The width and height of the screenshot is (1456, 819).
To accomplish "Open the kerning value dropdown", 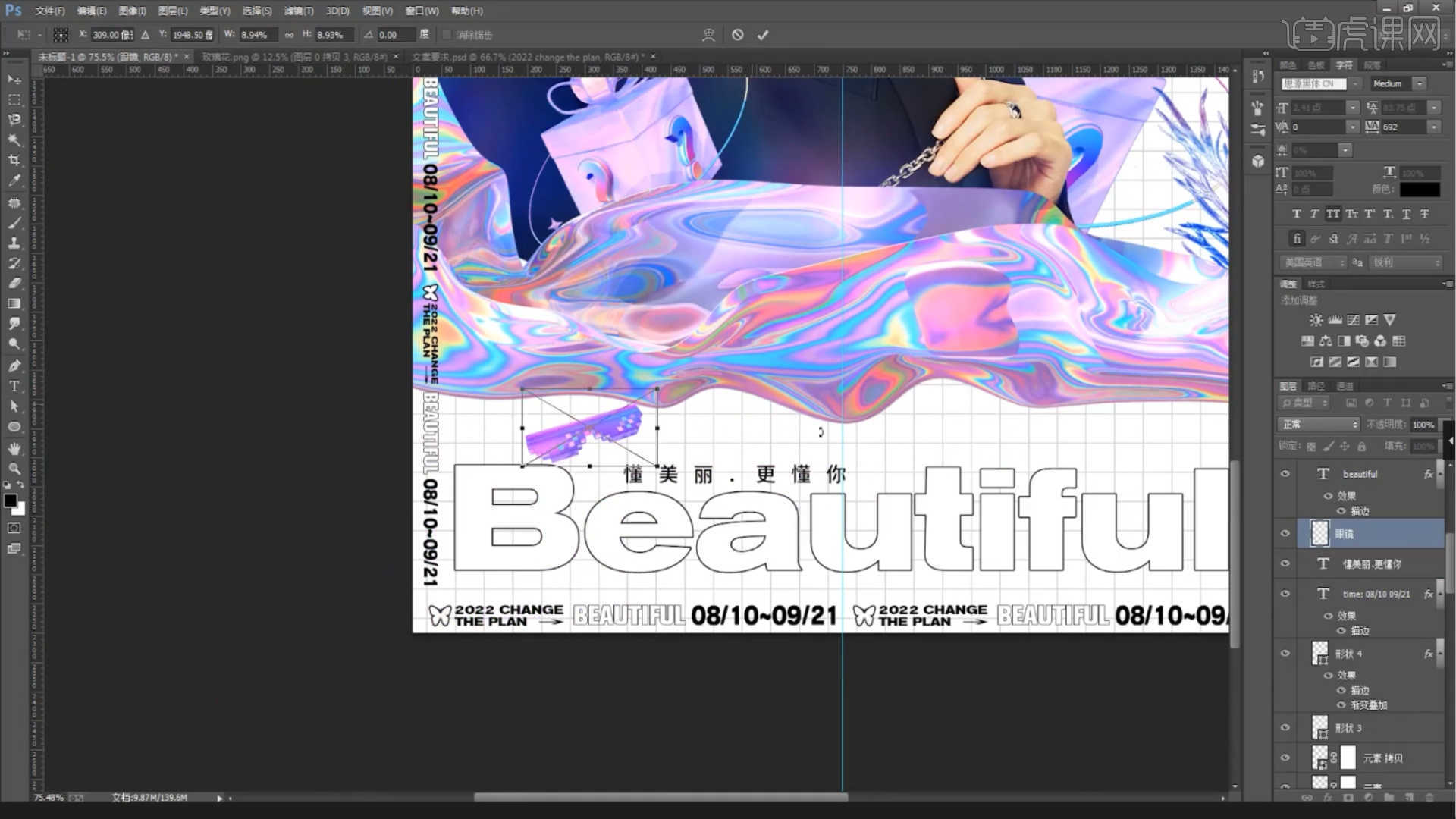I will pyautogui.click(x=1352, y=127).
